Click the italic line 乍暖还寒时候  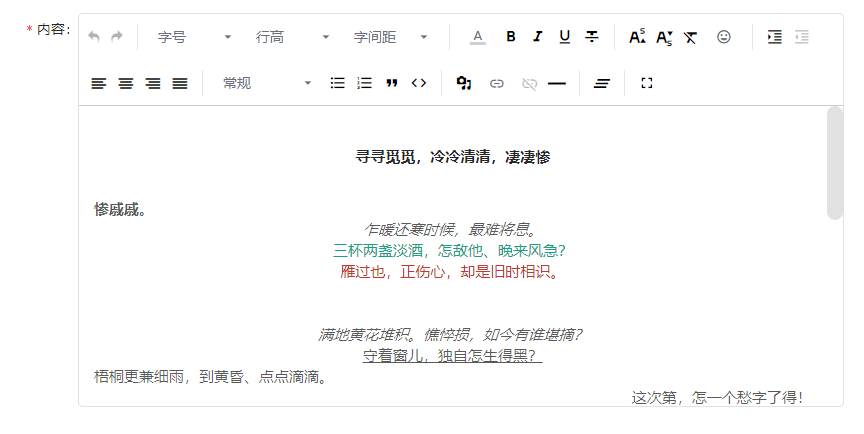452,229
